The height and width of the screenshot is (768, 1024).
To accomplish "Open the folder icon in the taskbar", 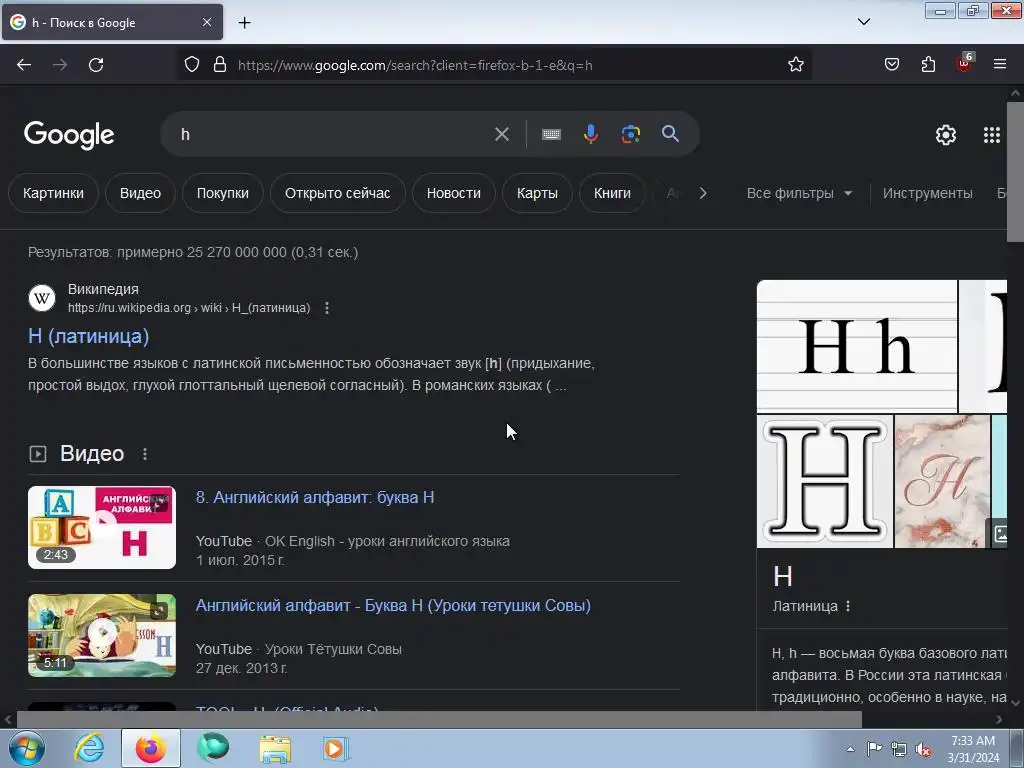I will pyautogui.click(x=275, y=748).
